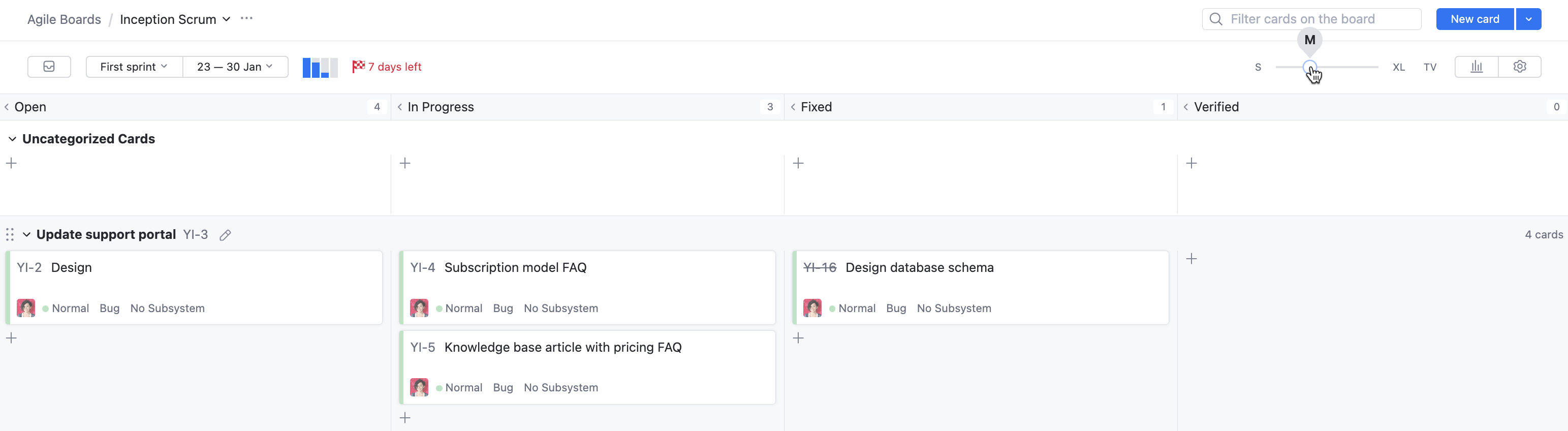Open the First sprint dropdown

coord(134,67)
